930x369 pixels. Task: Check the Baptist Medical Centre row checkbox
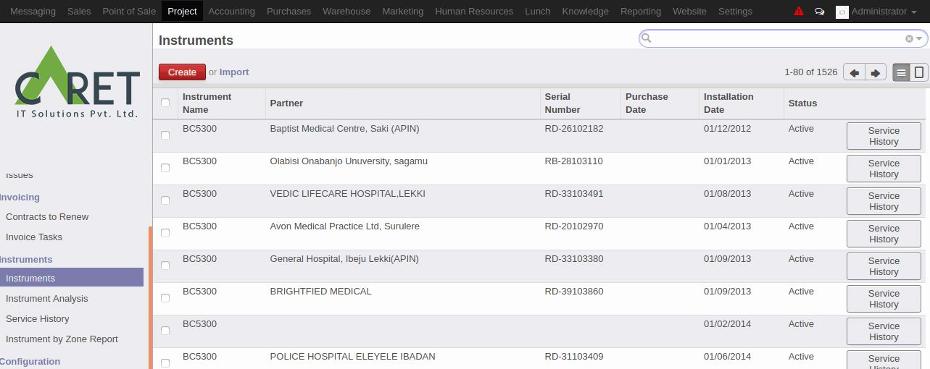pyautogui.click(x=165, y=135)
